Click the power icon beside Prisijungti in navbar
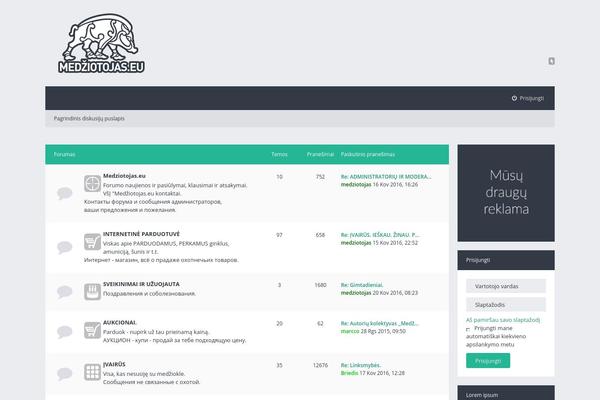Screen dimensions: 600x400 514,98
